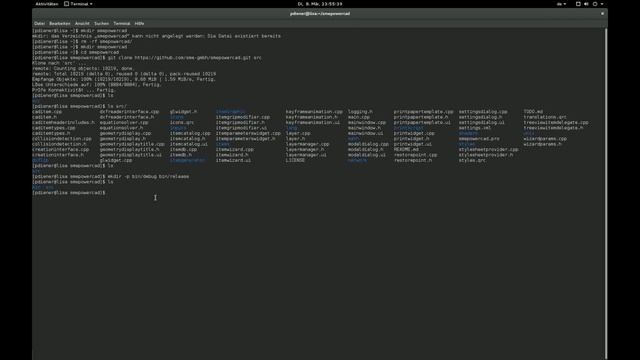Click the file name 'icons.qrc'
The width and height of the screenshot is (640, 360).
click(x=182, y=122)
